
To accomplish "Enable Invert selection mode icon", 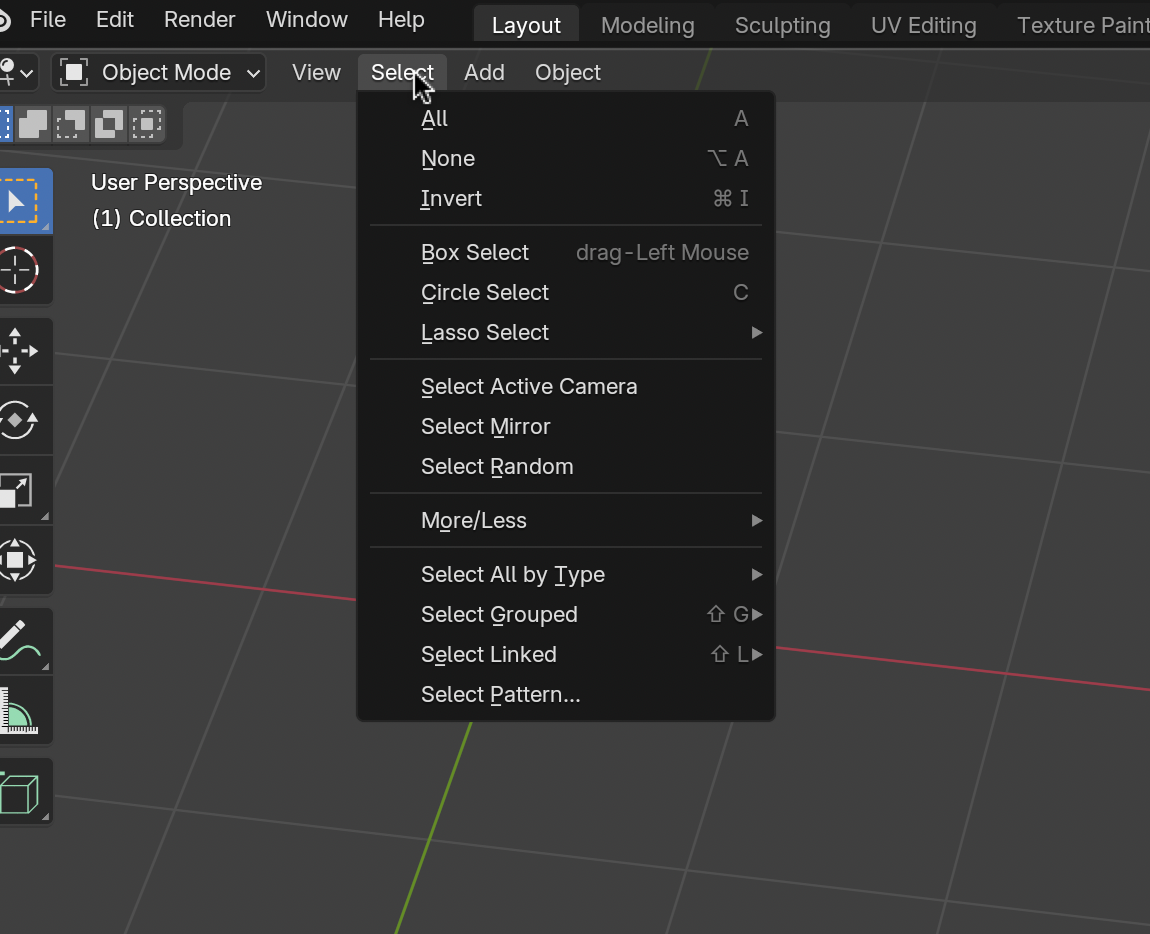I will (x=109, y=124).
